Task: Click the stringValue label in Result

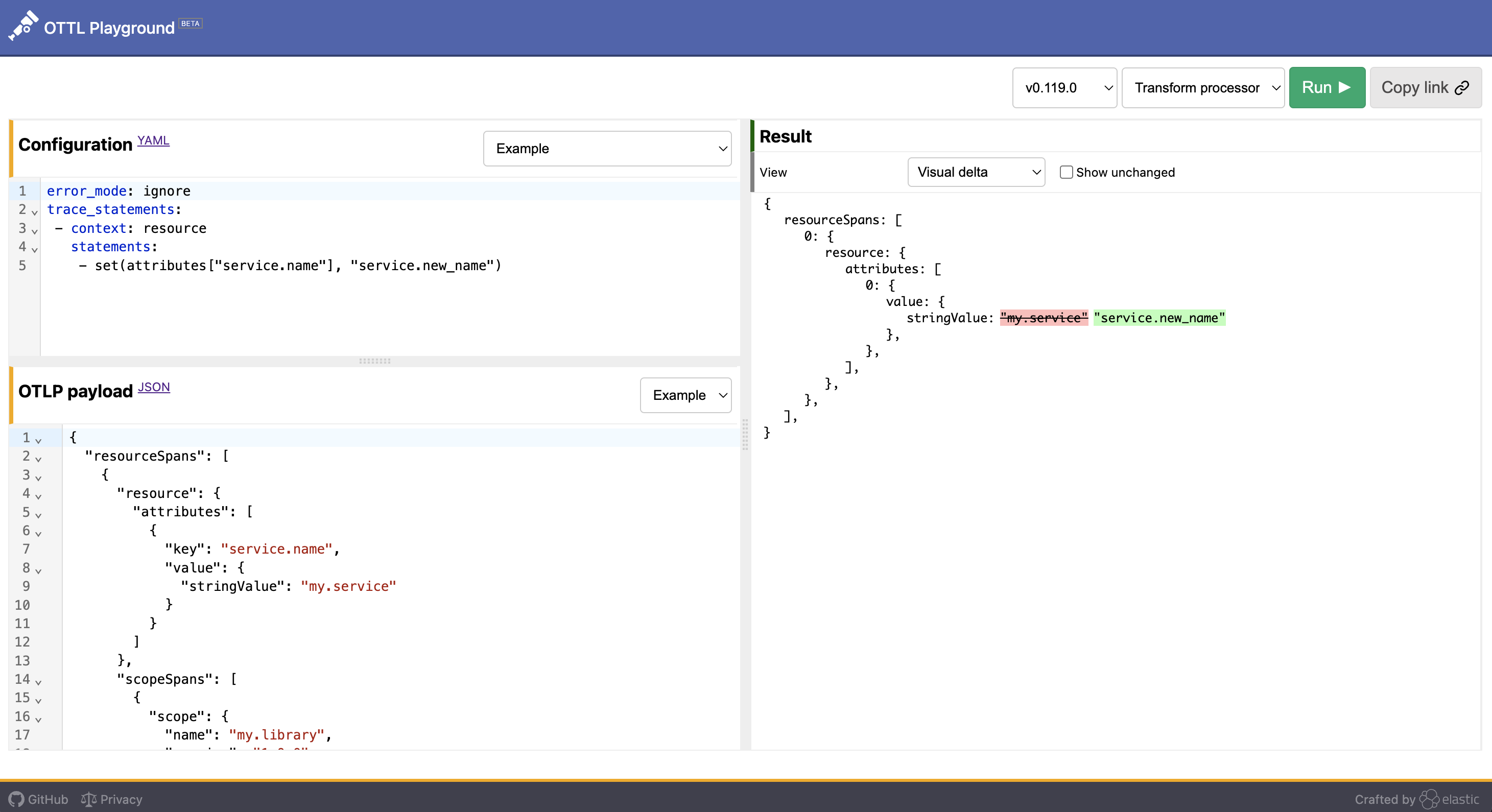Action: point(946,317)
